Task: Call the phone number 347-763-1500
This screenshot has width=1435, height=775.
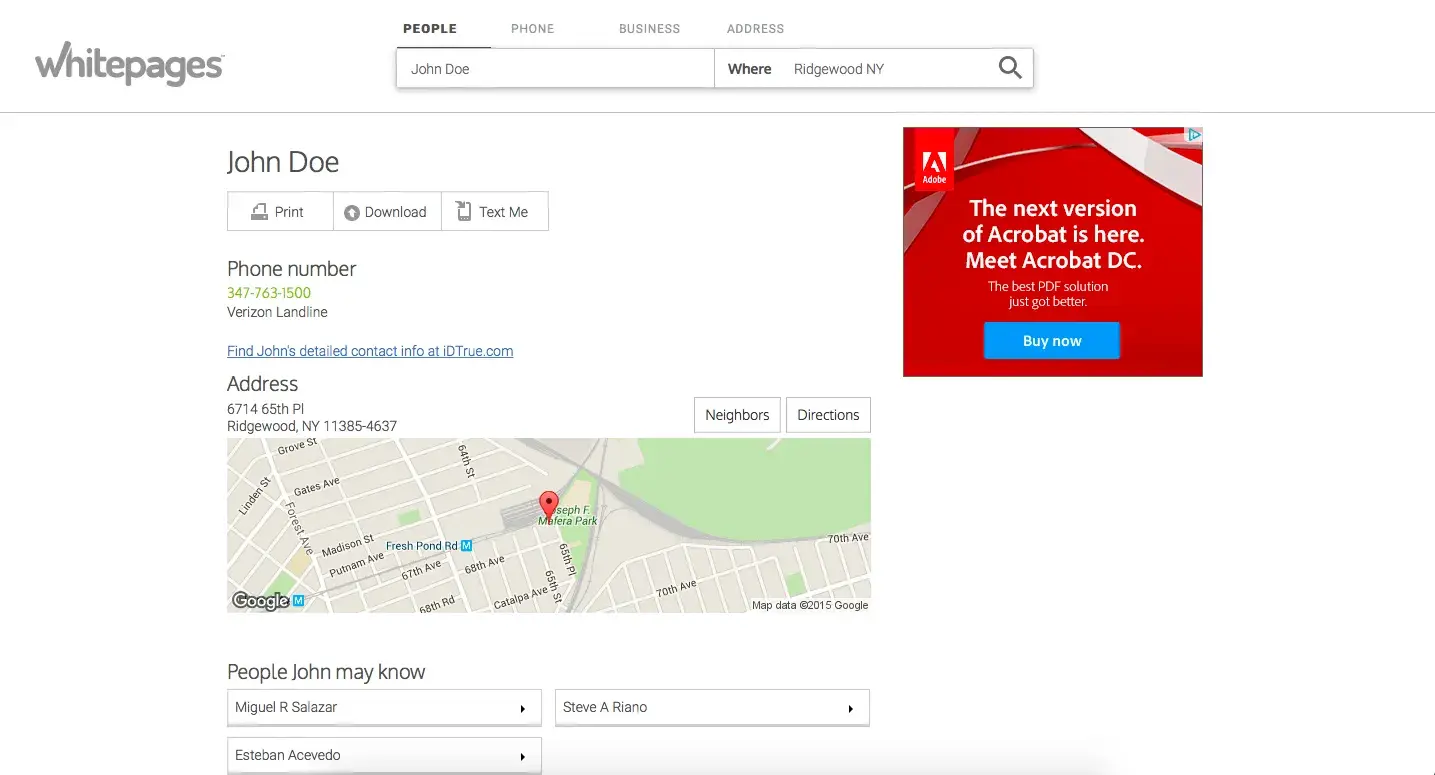Action: coord(269,293)
